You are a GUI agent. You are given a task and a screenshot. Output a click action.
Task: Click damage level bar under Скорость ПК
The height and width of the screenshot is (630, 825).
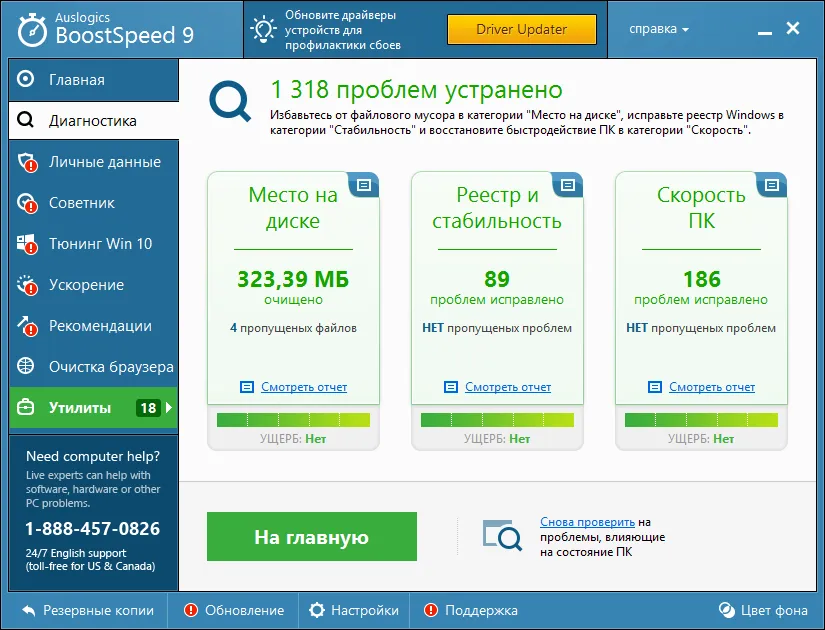point(701,419)
